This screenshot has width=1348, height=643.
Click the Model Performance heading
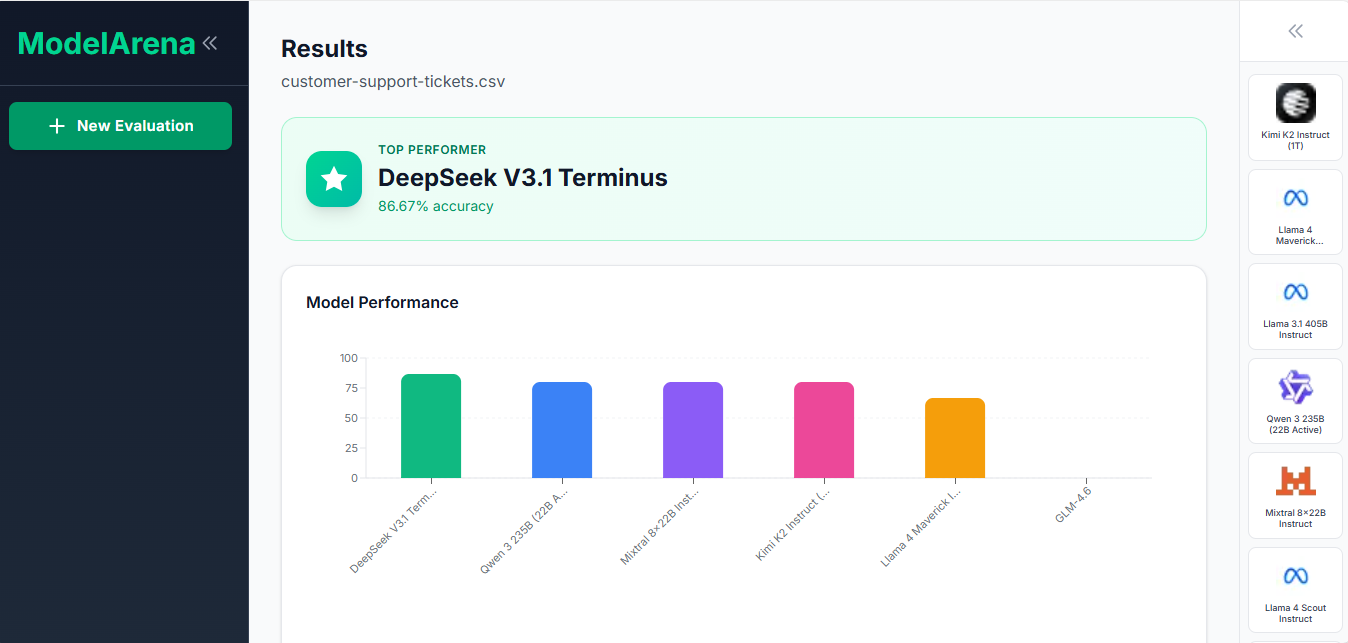point(382,302)
